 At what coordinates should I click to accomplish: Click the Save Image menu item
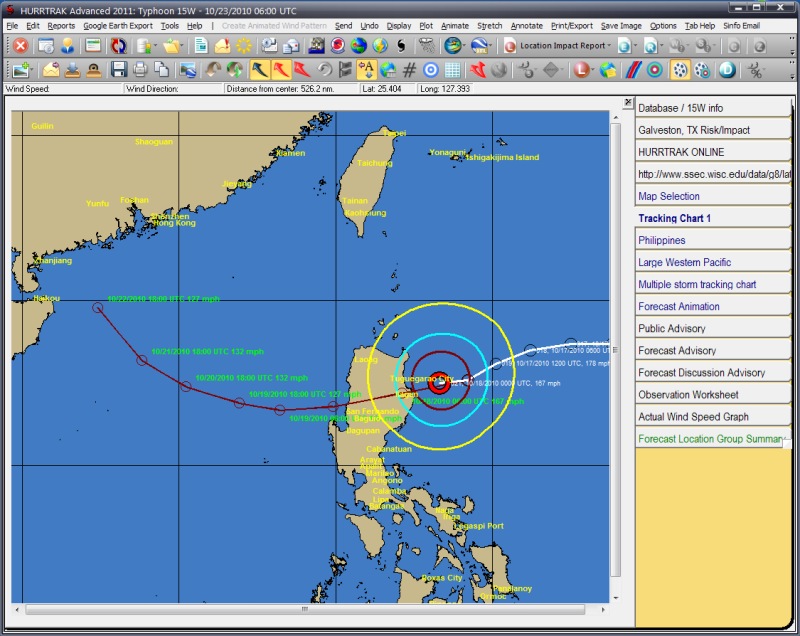tap(621, 26)
